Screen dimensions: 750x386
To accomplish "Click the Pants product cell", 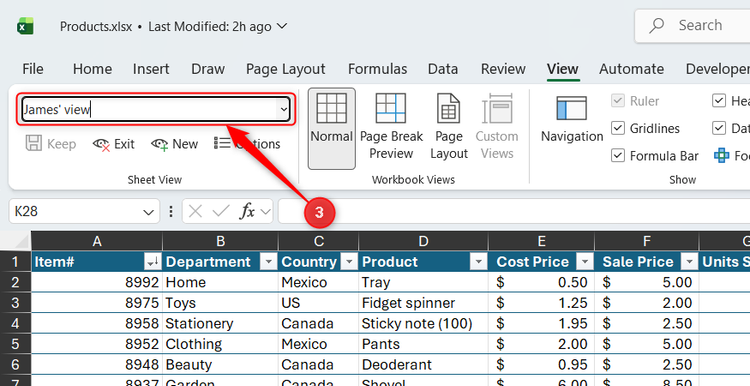I will 423,344.
